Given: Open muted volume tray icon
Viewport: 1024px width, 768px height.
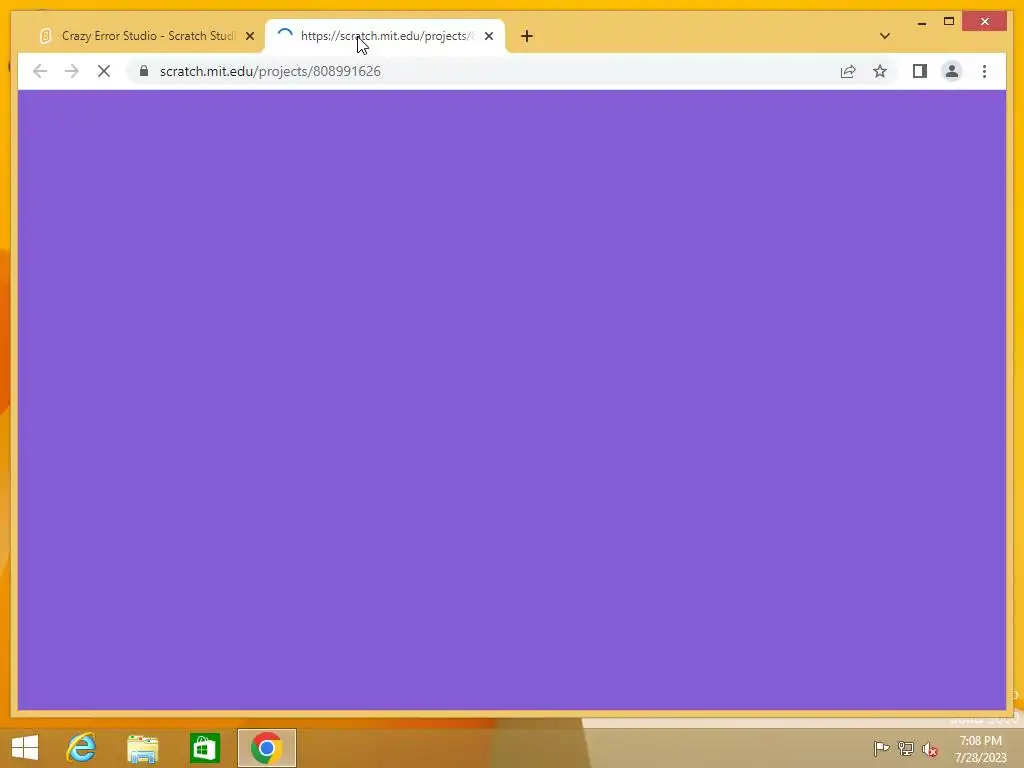Looking at the screenshot, I should (x=929, y=749).
